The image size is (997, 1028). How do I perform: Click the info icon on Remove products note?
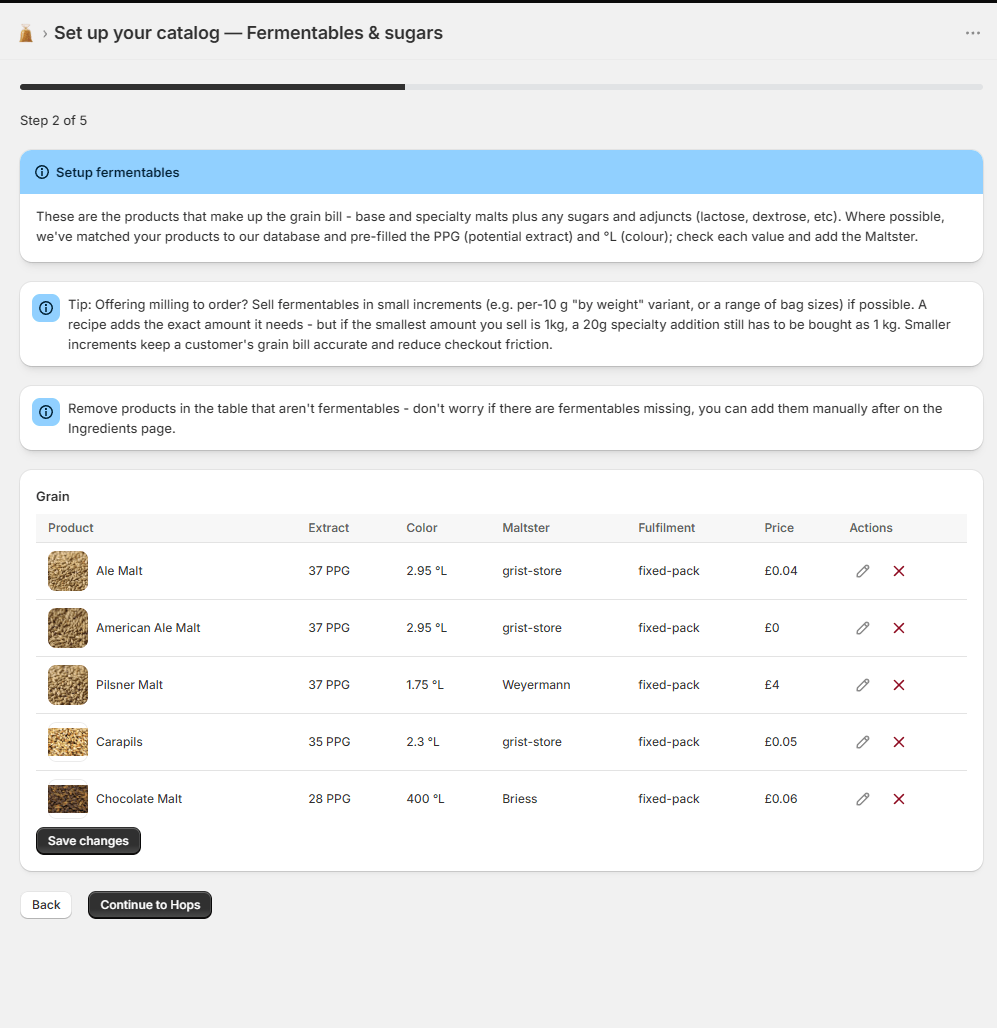[46, 412]
